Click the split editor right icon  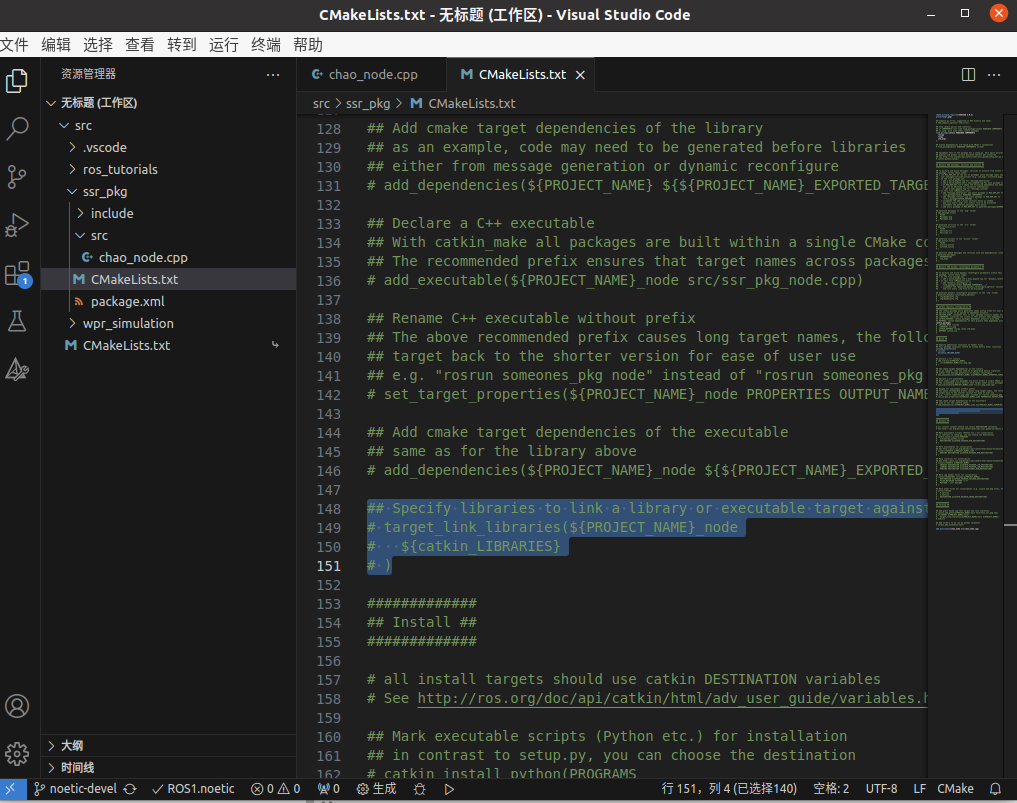[968, 75]
